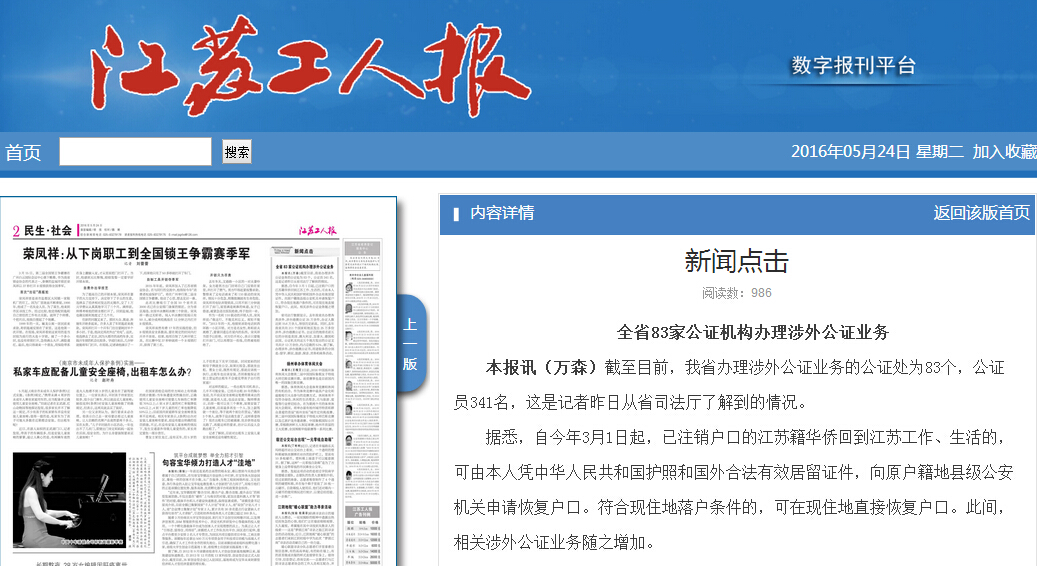Click the paragraph starting 本报讯(万森)
The height and width of the screenshot is (566, 1037).
click(729, 385)
